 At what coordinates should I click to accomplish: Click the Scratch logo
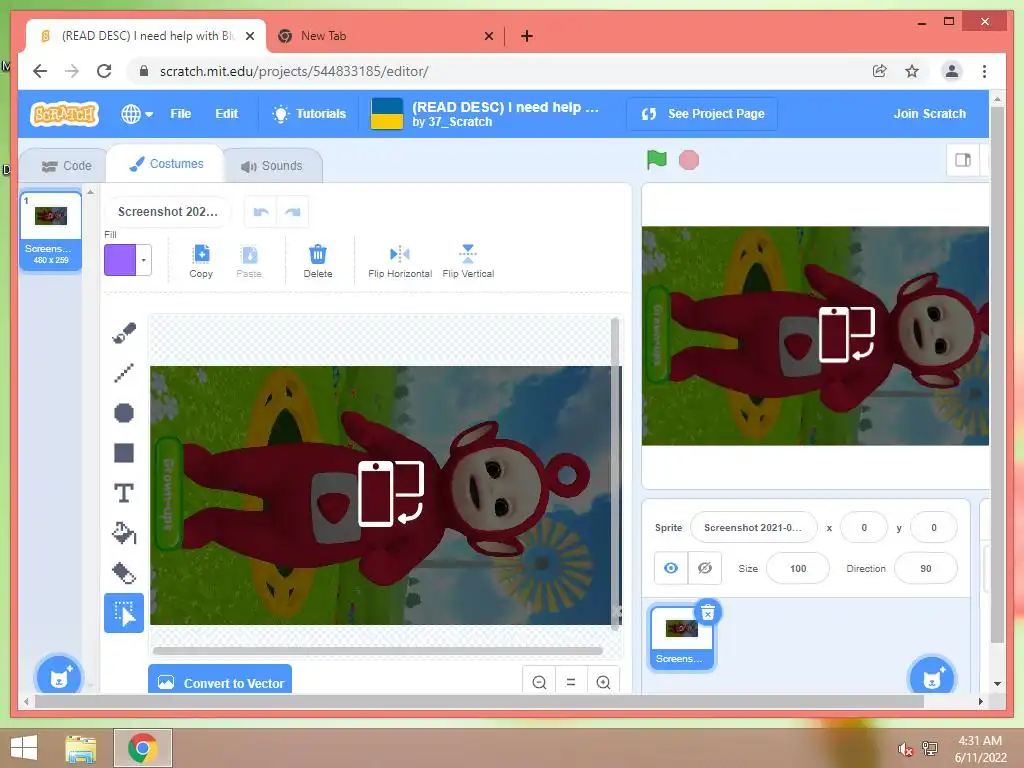[64, 114]
